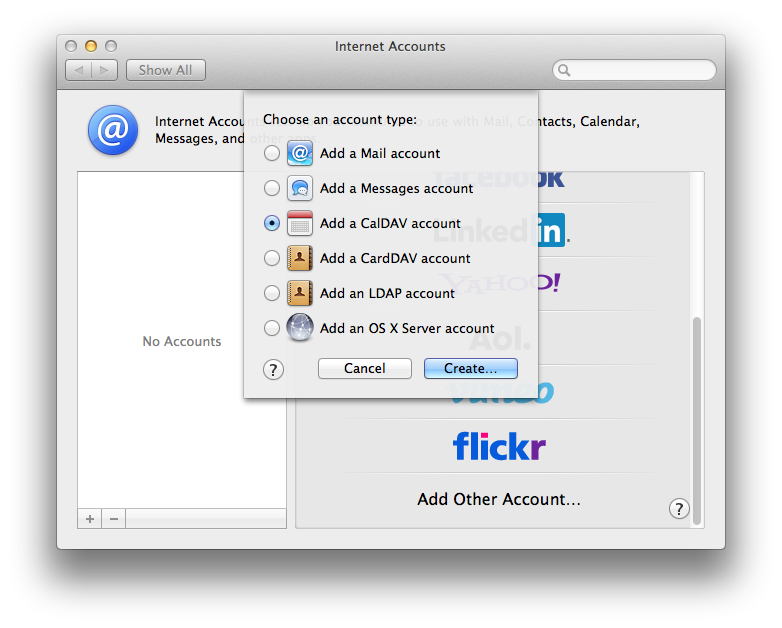Image resolution: width=782 pixels, height=628 pixels.
Task: Click the large Internet Accounts @ icon
Action: (113, 130)
